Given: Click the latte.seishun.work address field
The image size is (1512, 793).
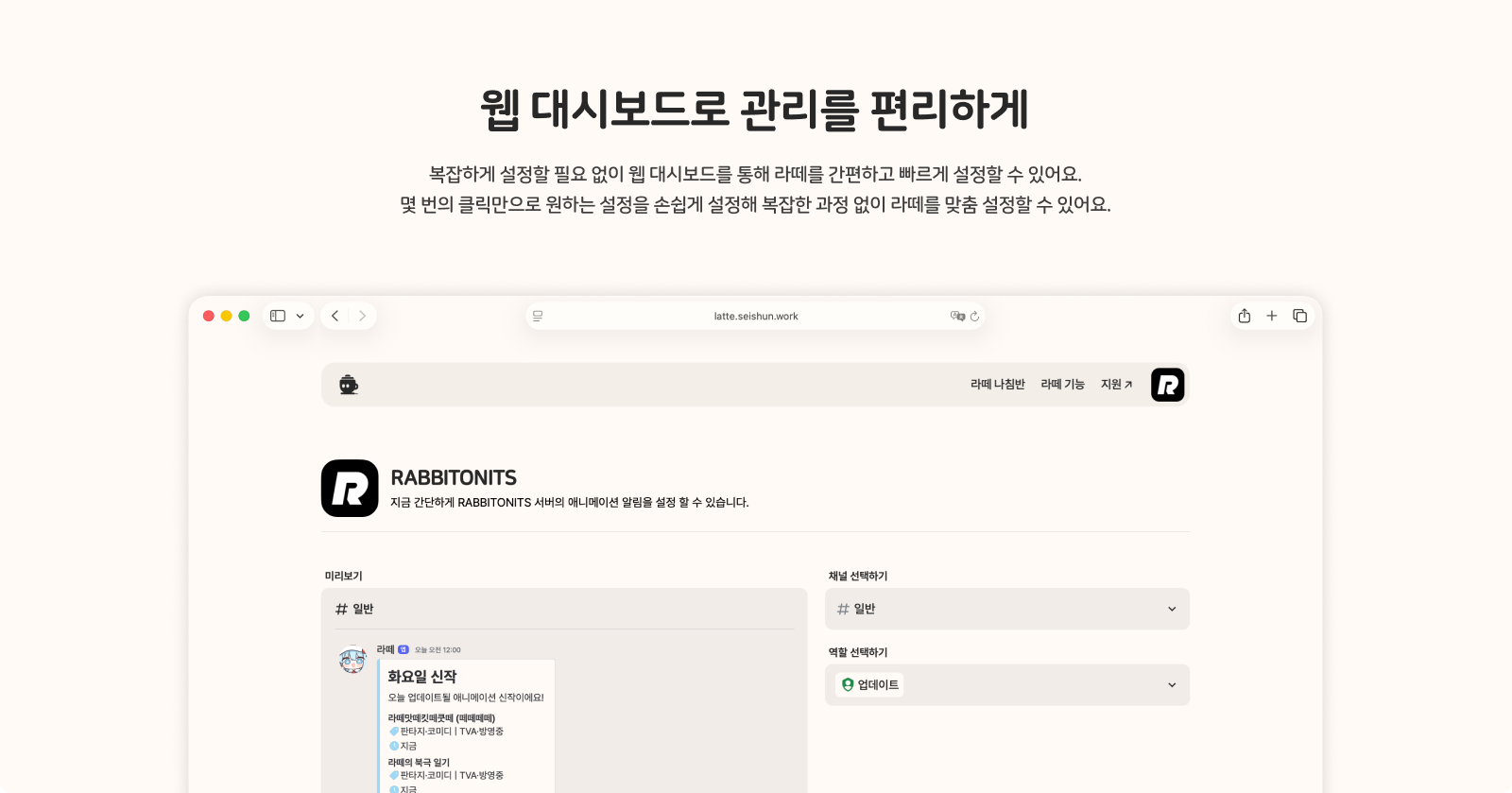Looking at the screenshot, I should click(x=755, y=317).
